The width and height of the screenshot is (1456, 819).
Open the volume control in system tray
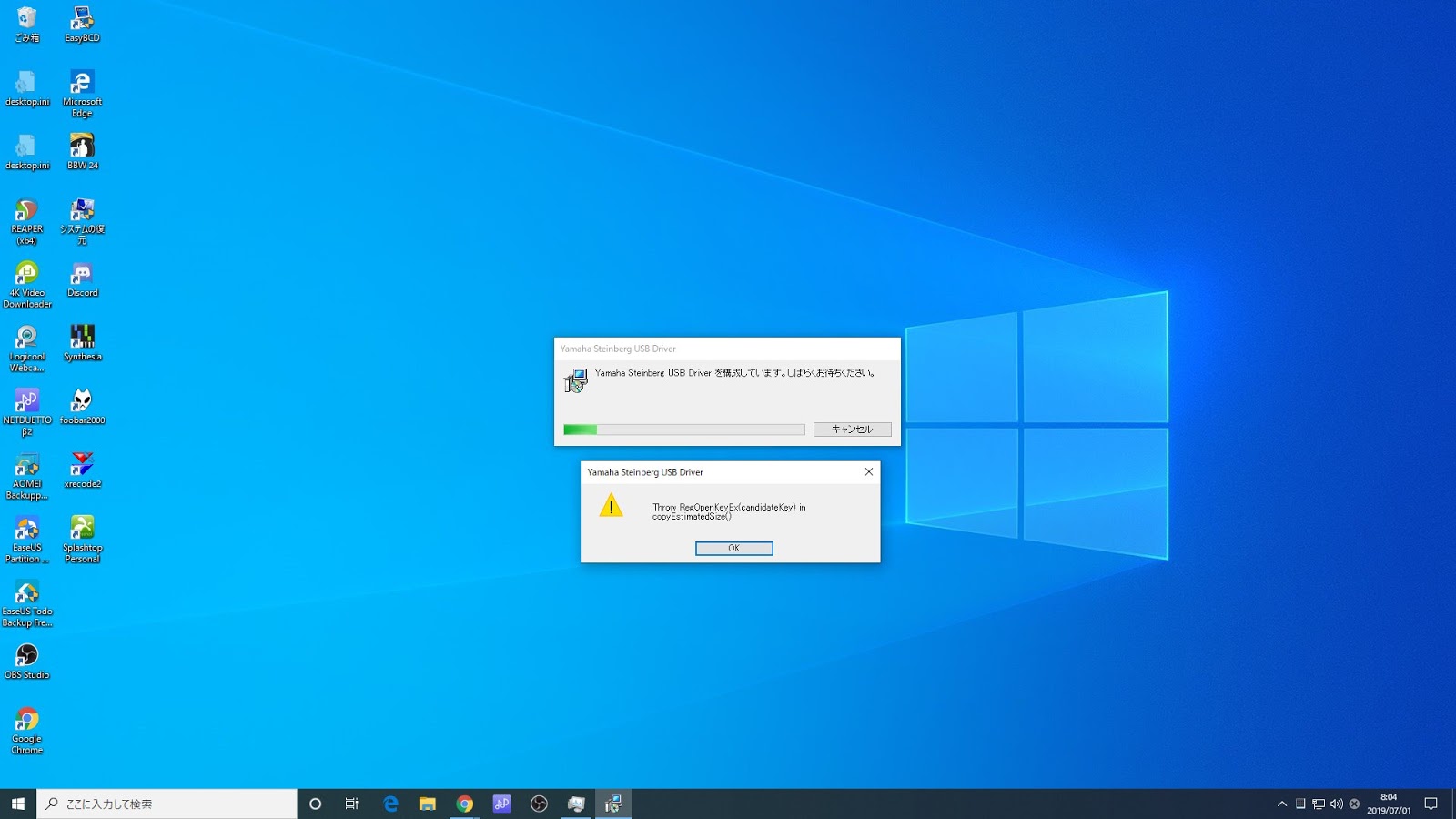[1337, 804]
